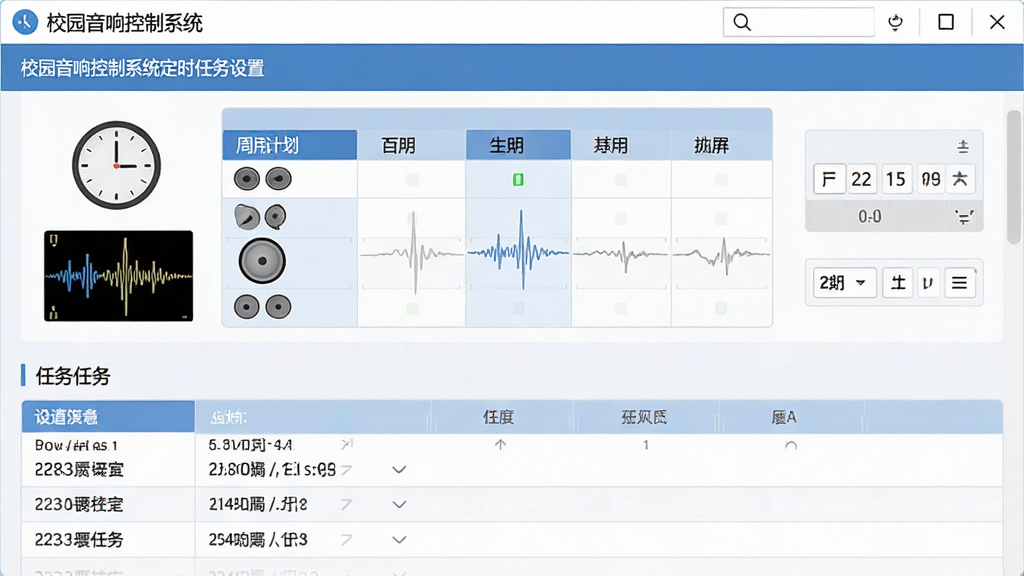Click the arc icon in the 属A column

point(791,445)
